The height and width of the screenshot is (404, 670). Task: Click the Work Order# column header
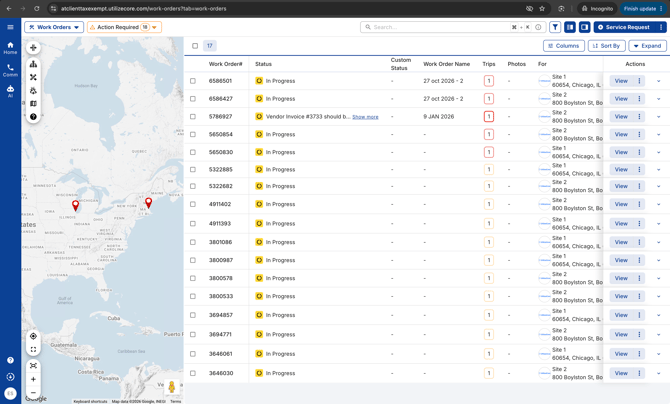225,64
